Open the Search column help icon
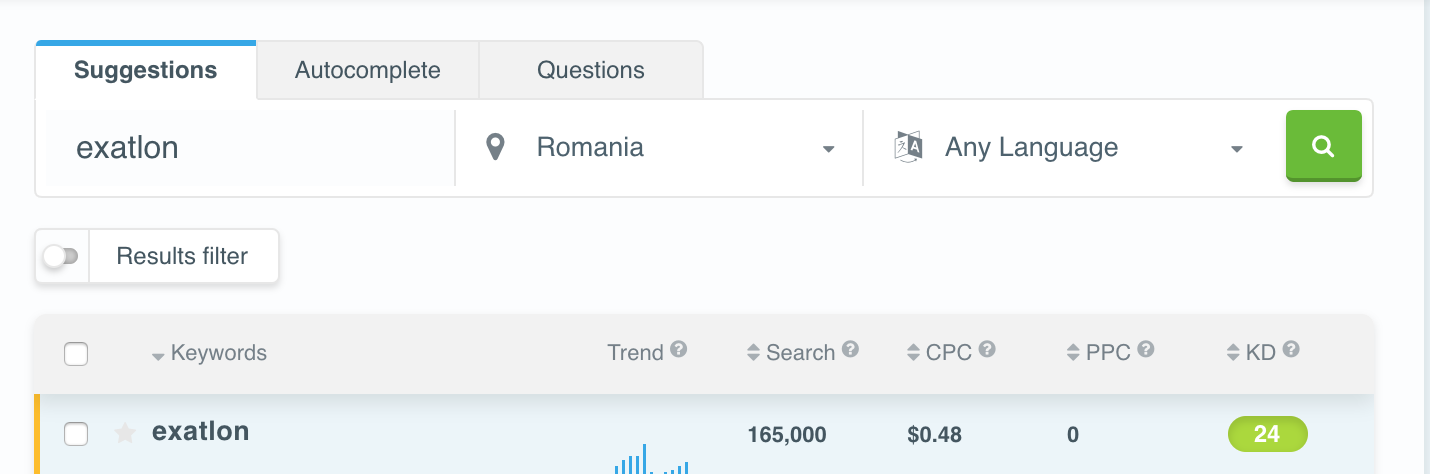This screenshot has width=1430, height=474. [851, 350]
